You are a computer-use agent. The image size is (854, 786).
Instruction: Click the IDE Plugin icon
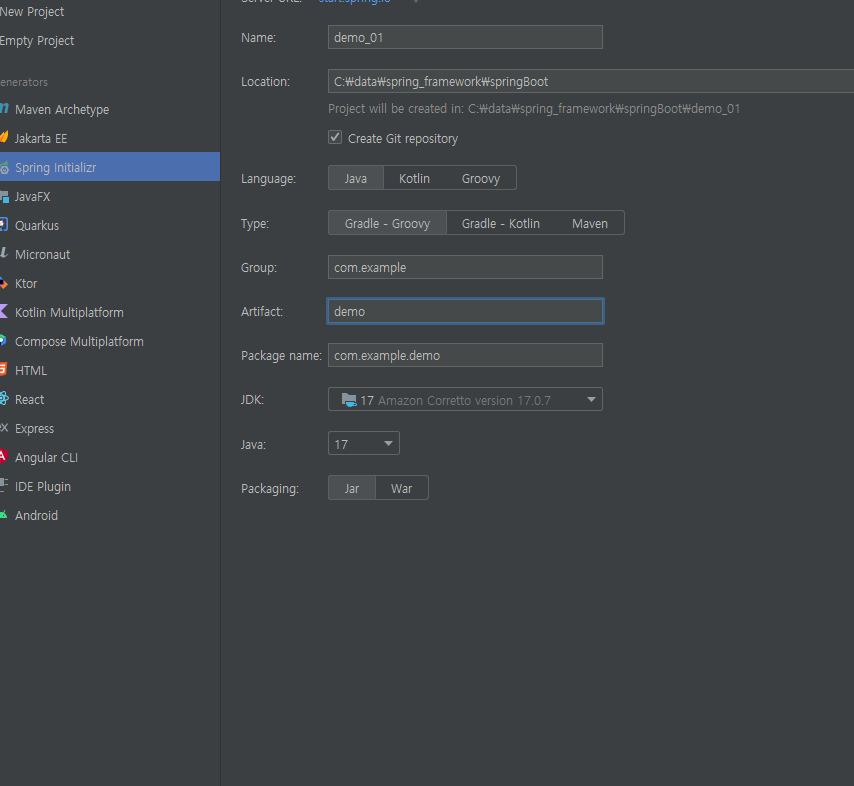(x=4, y=485)
